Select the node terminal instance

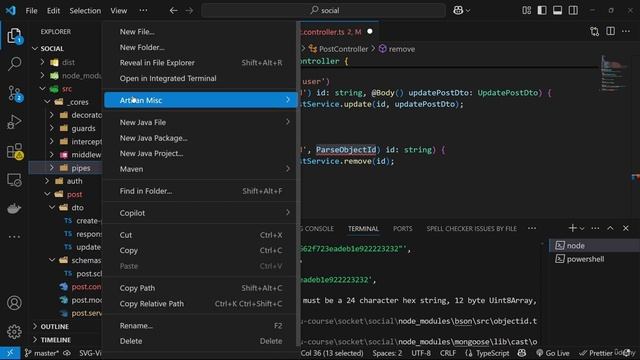coord(594,246)
